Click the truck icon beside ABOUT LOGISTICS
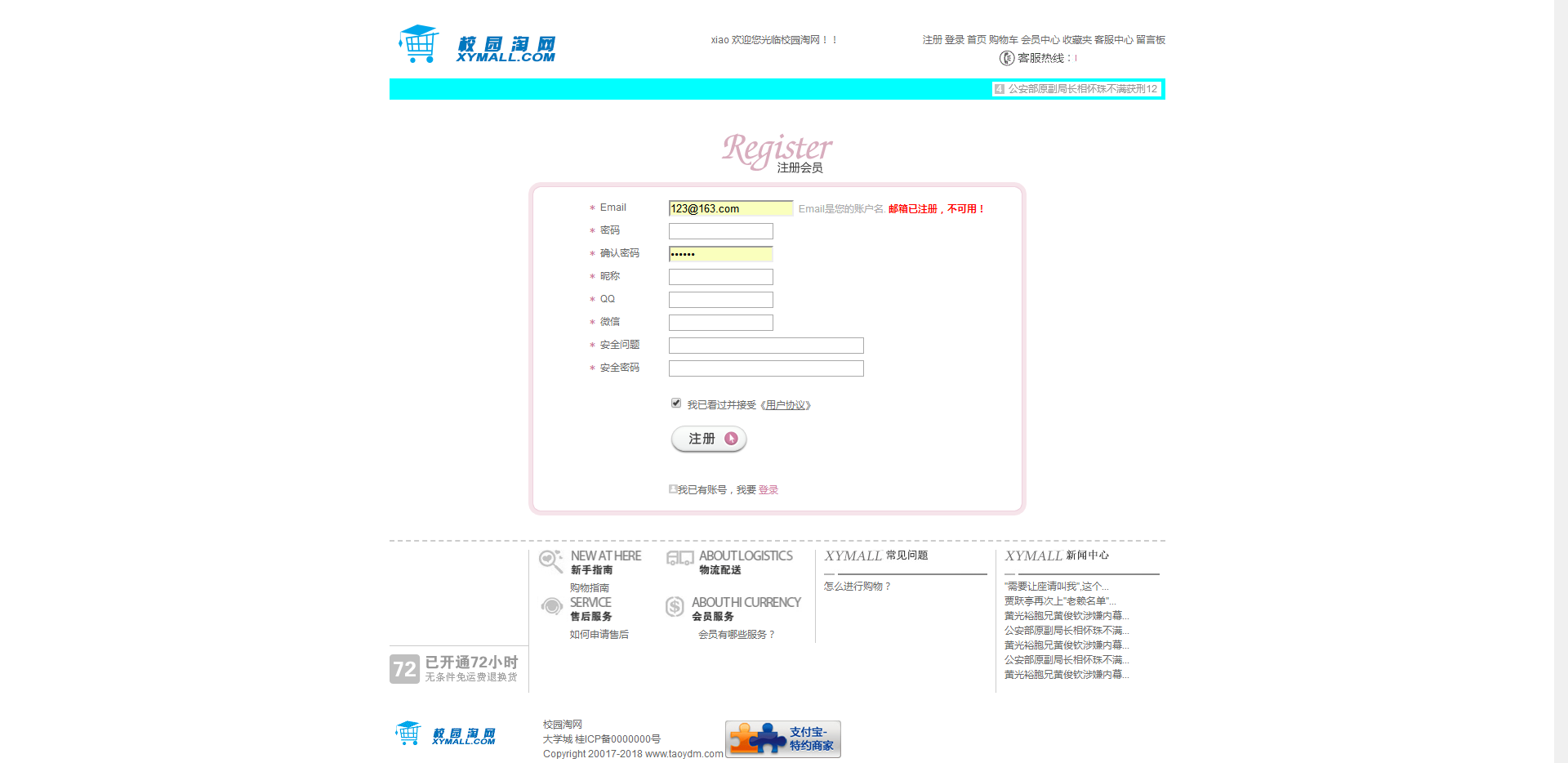 [x=679, y=558]
